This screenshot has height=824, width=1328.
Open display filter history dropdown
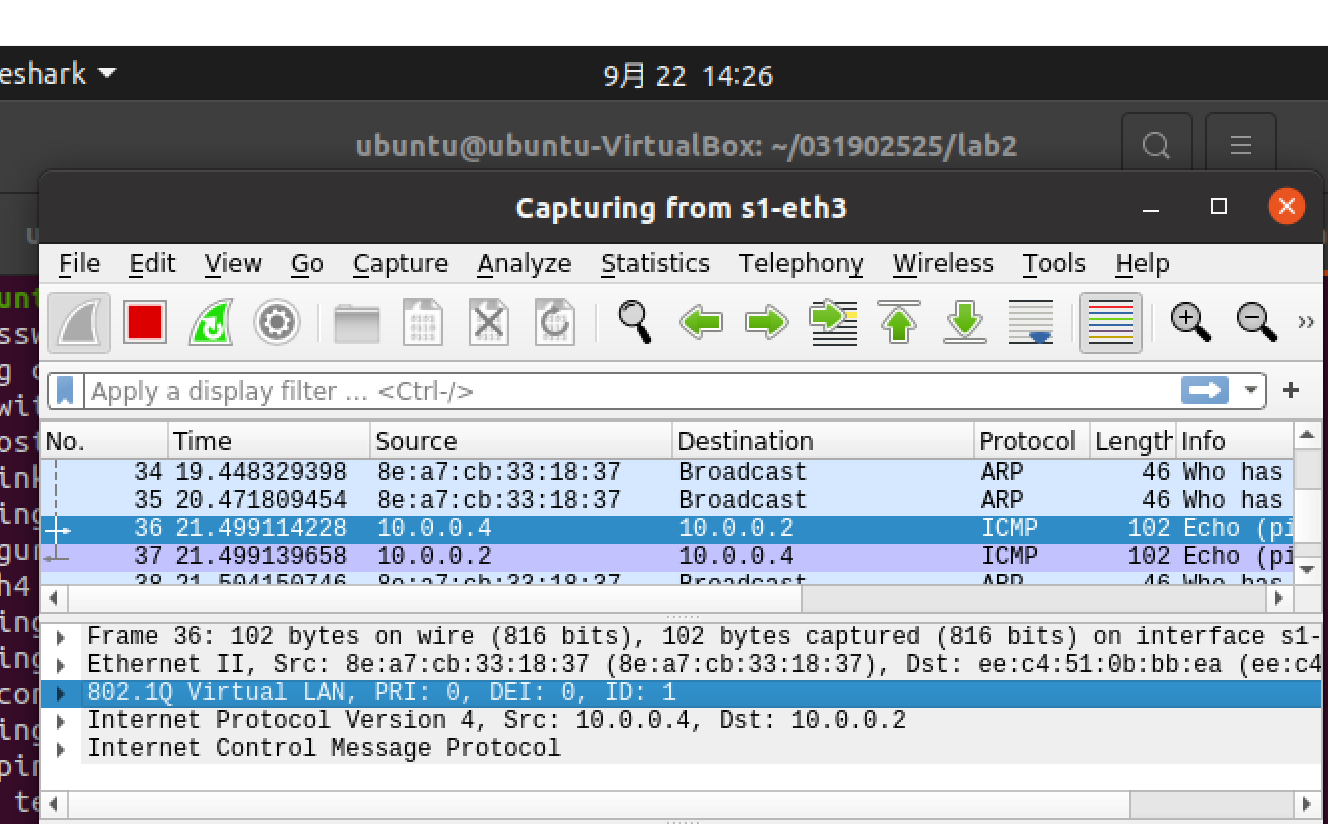coord(1250,390)
